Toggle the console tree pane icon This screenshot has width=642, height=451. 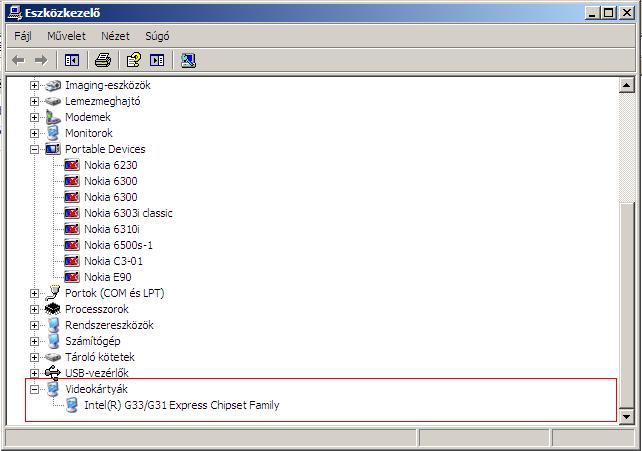[72, 61]
